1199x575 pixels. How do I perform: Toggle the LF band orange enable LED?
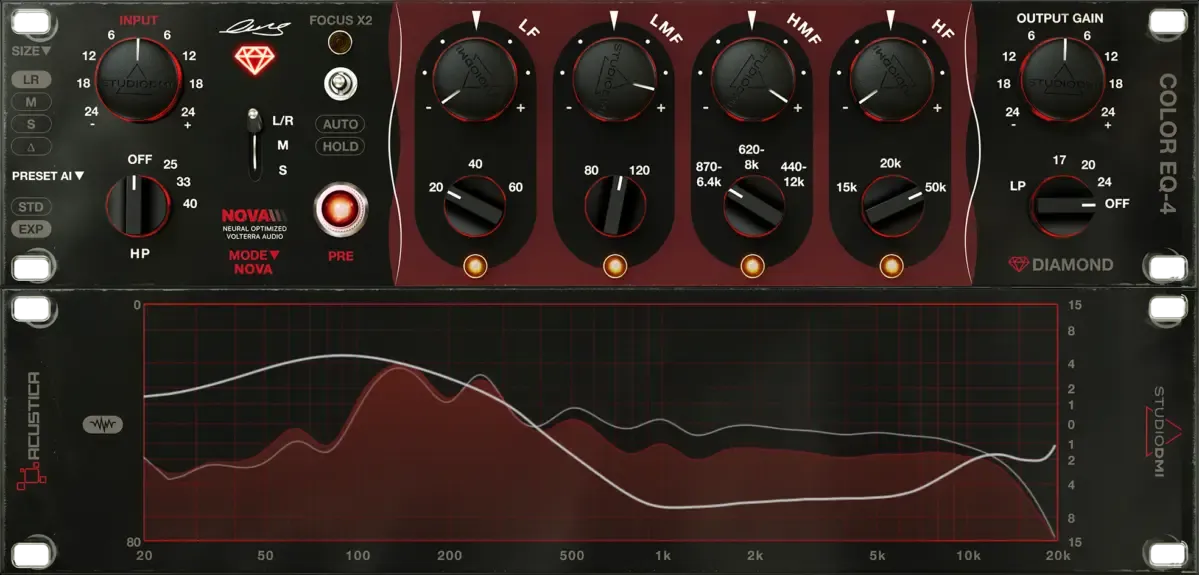click(x=476, y=266)
